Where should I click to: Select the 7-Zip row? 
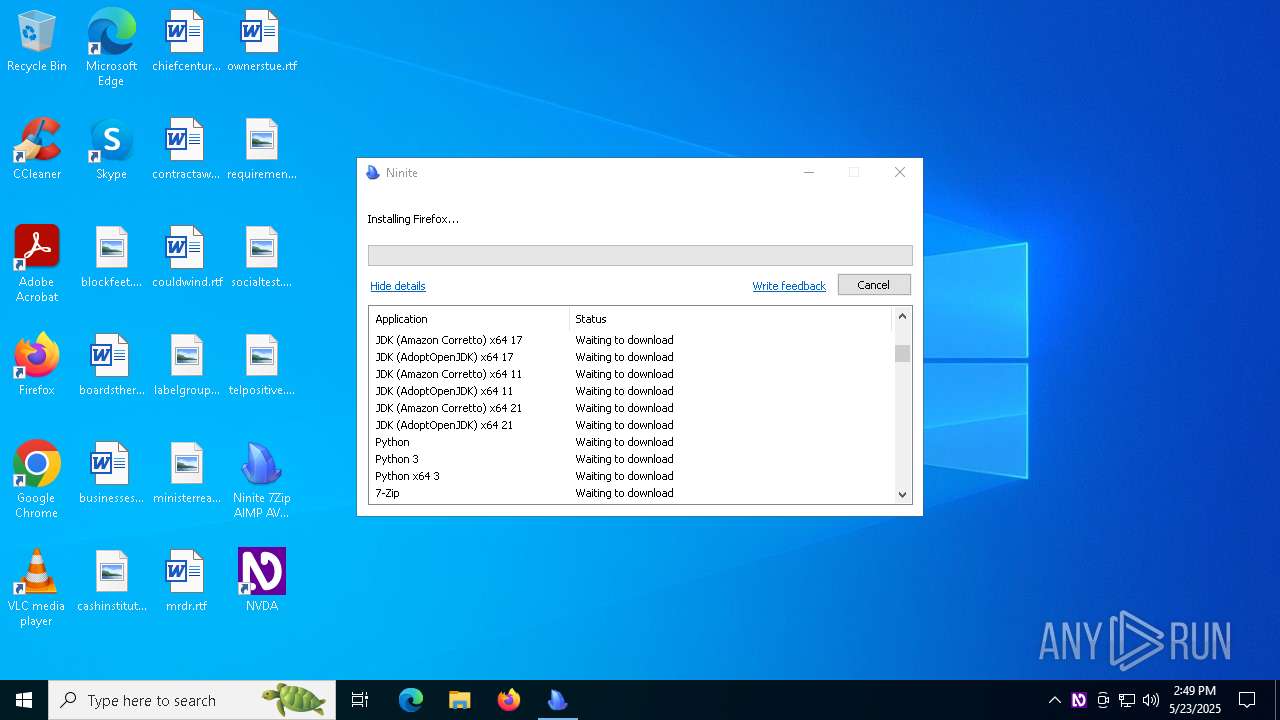[630, 493]
